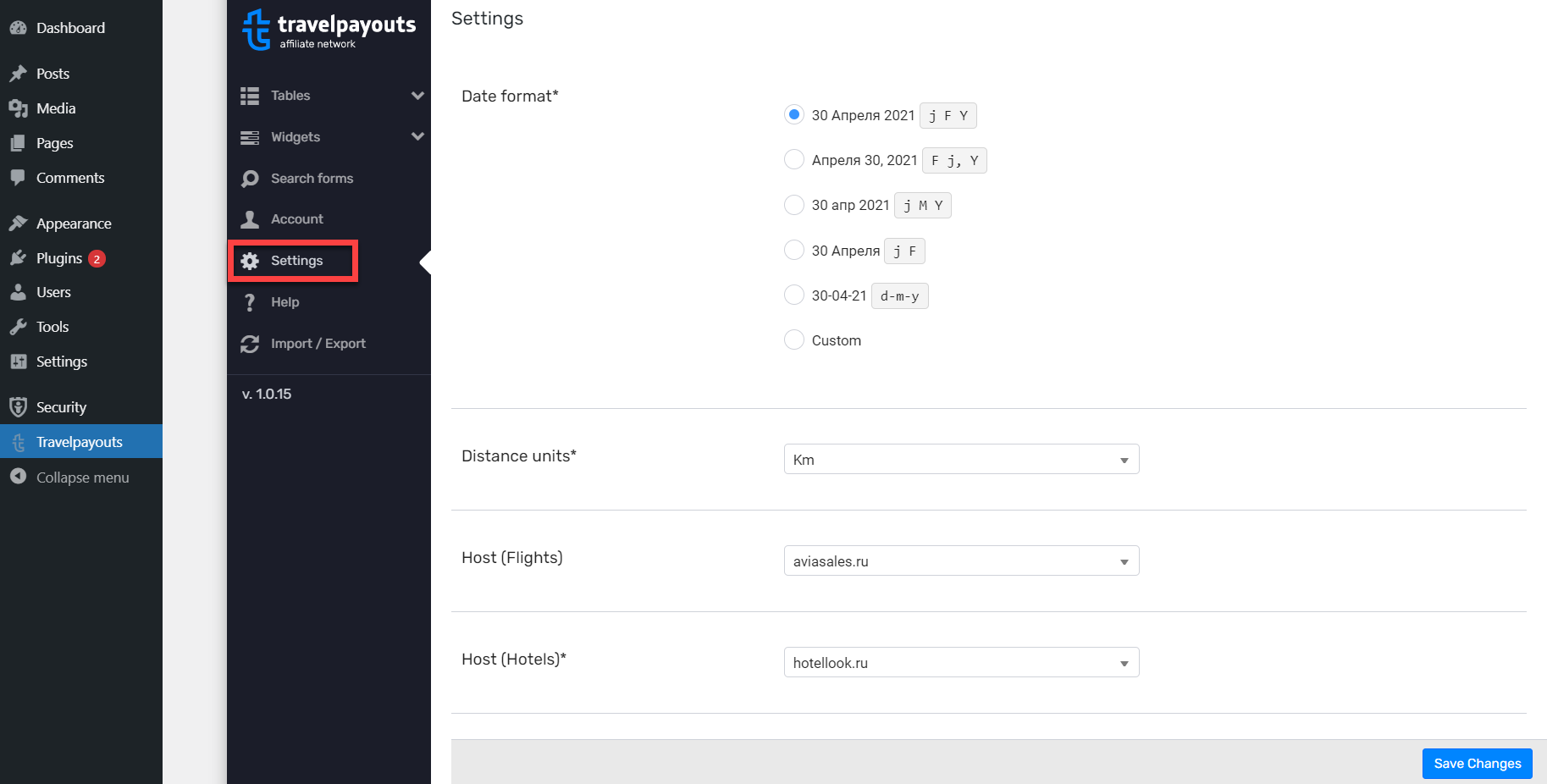Click the Save Changes button
Image resolution: width=1547 pixels, height=784 pixels.
pos(1477,764)
